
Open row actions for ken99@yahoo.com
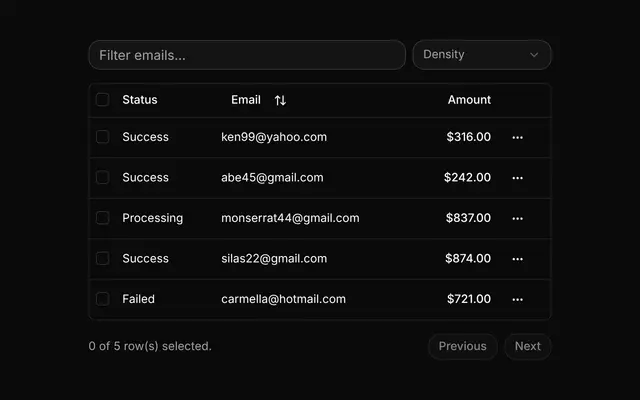click(517, 138)
